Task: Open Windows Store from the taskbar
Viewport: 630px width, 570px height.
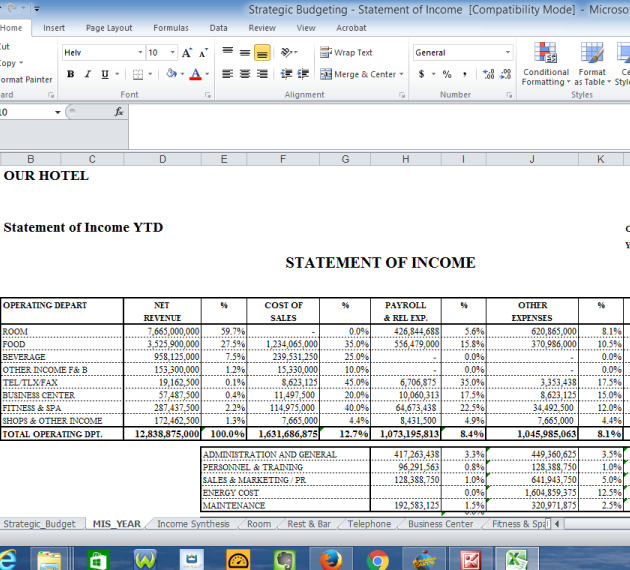Action: (x=98, y=559)
